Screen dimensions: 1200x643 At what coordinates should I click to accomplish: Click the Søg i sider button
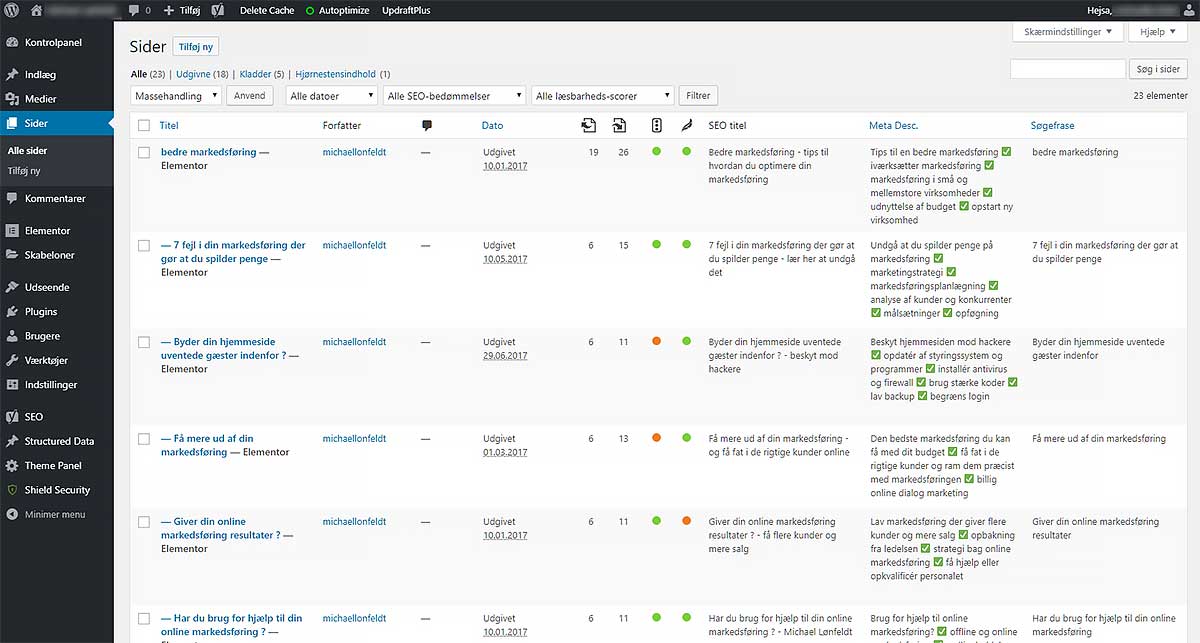click(1159, 69)
